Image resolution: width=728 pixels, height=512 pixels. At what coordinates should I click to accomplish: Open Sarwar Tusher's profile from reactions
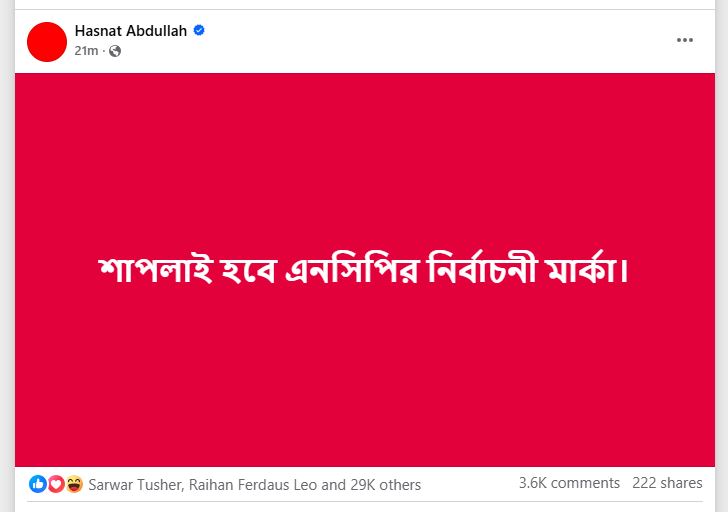135,484
